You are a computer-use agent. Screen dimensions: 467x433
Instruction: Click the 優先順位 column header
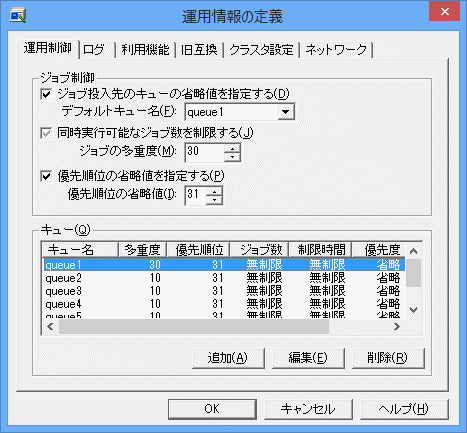pyautogui.click(x=199, y=250)
